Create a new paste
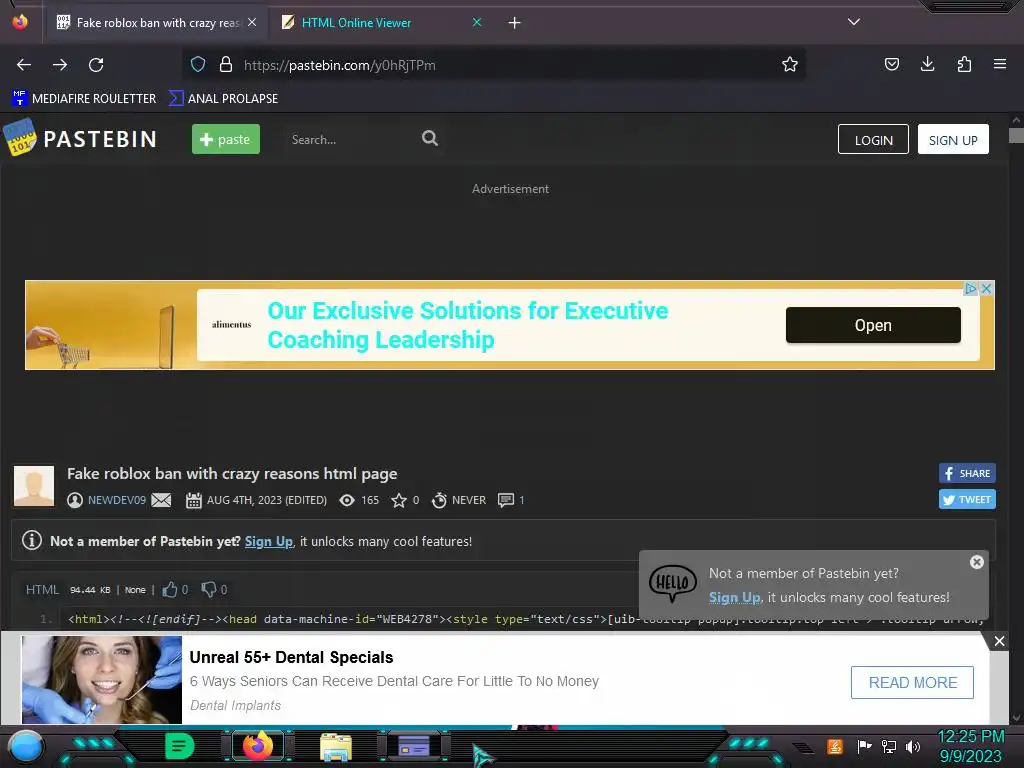 coord(225,139)
